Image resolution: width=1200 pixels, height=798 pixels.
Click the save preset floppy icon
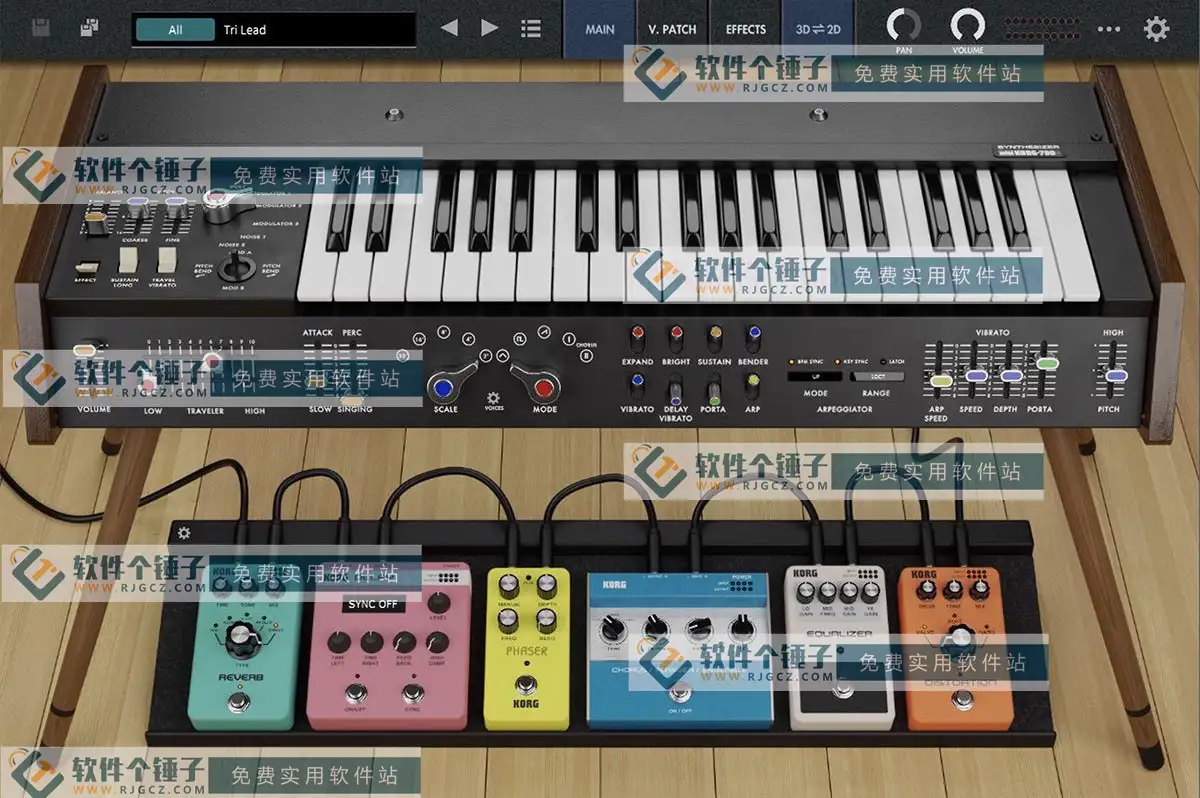41,28
